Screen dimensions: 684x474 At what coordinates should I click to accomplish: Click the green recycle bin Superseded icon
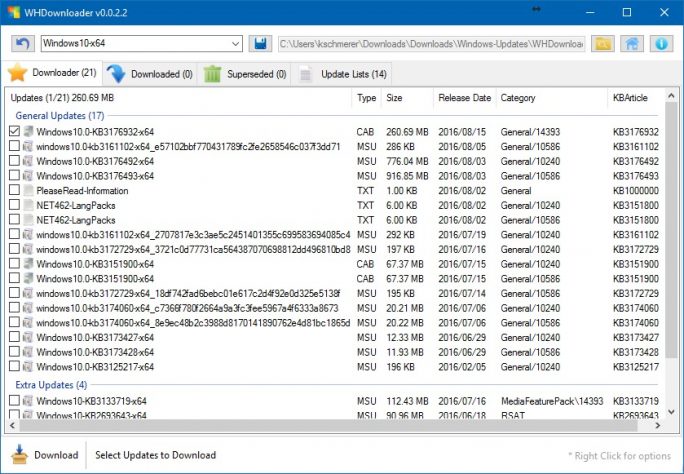point(212,74)
